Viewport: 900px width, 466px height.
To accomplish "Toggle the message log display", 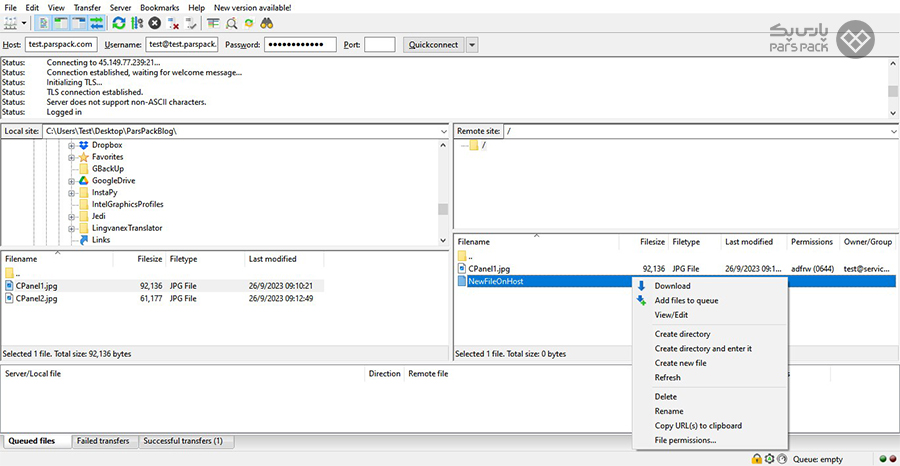I will [42, 24].
